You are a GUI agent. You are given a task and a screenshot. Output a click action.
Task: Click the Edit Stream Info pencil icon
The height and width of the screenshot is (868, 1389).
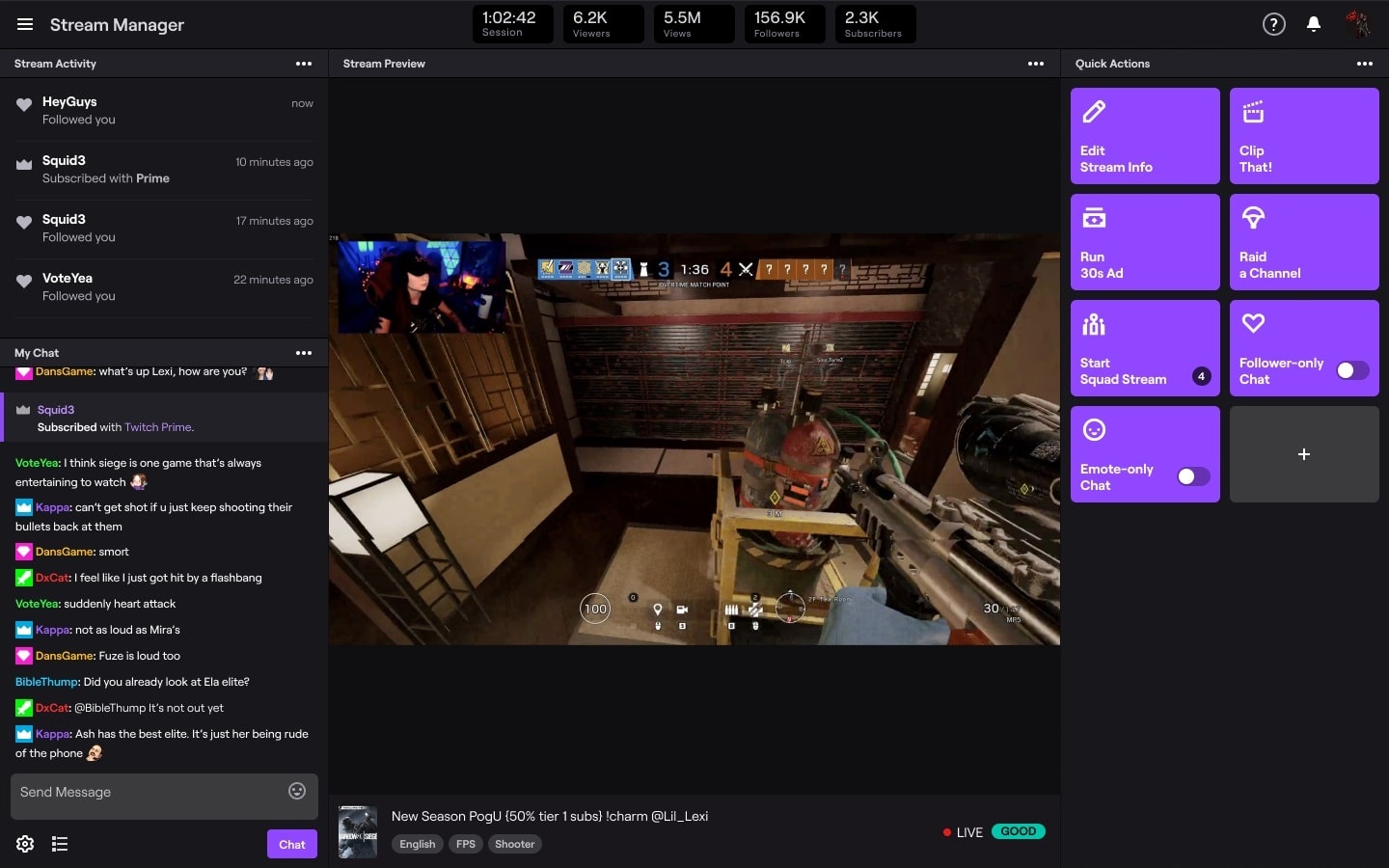pyautogui.click(x=1095, y=112)
